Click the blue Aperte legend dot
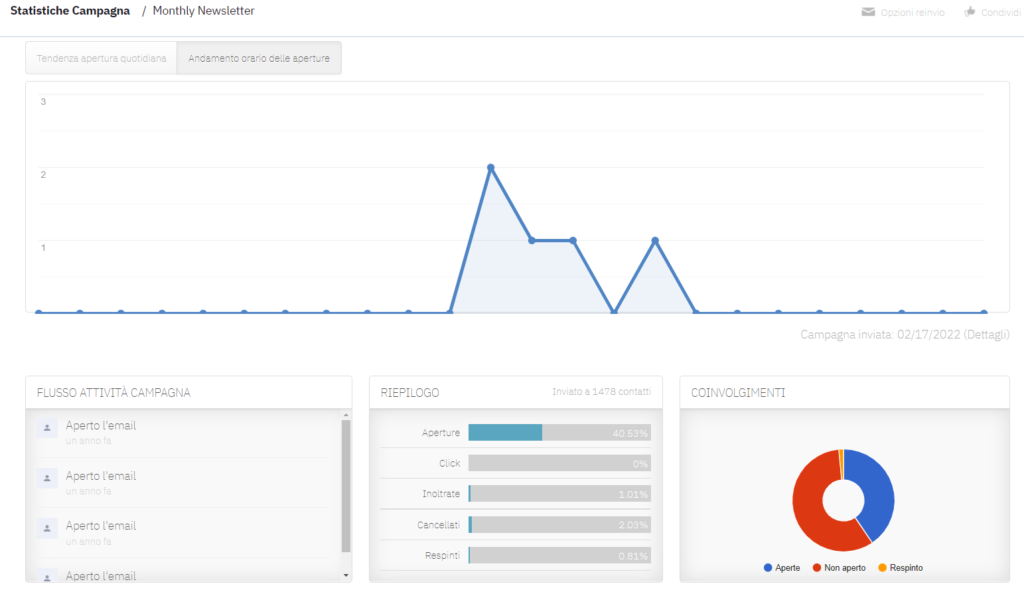This screenshot has height=590, width=1024. [767, 568]
